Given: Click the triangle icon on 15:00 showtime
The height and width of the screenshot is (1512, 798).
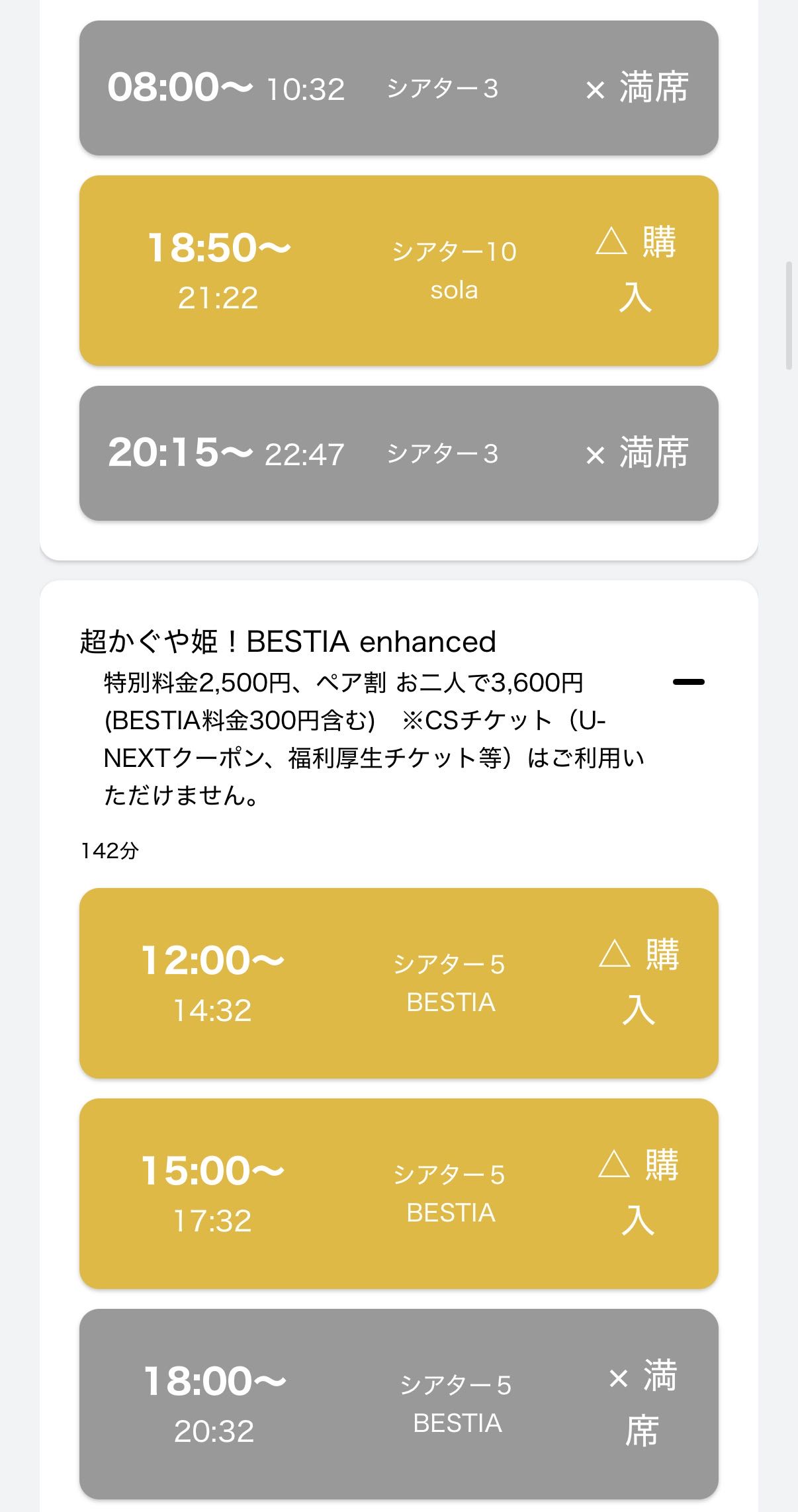Looking at the screenshot, I should 614,1165.
